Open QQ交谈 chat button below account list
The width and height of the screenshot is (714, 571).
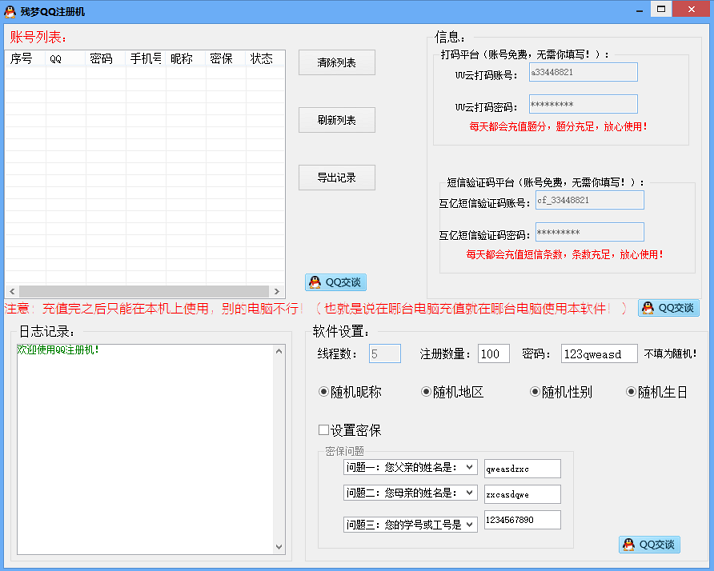point(336,282)
